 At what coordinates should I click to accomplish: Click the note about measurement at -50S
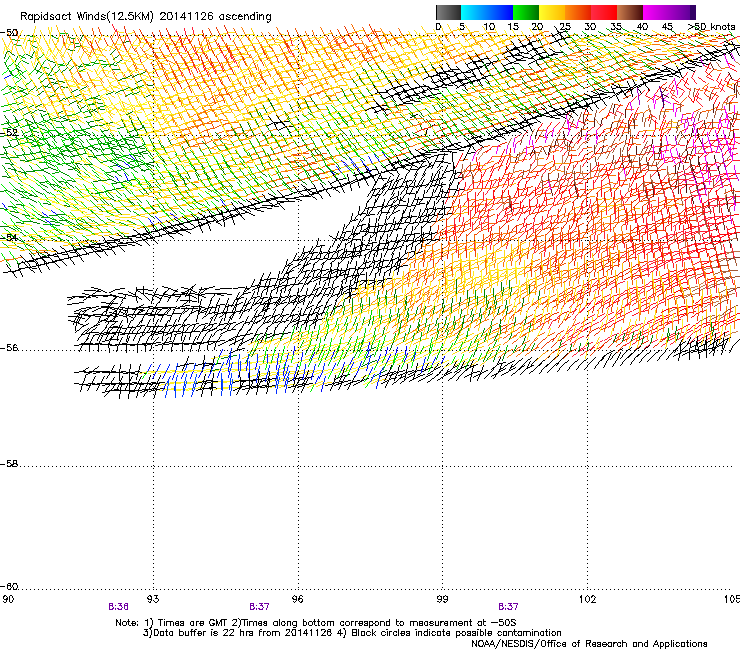click(379, 623)
